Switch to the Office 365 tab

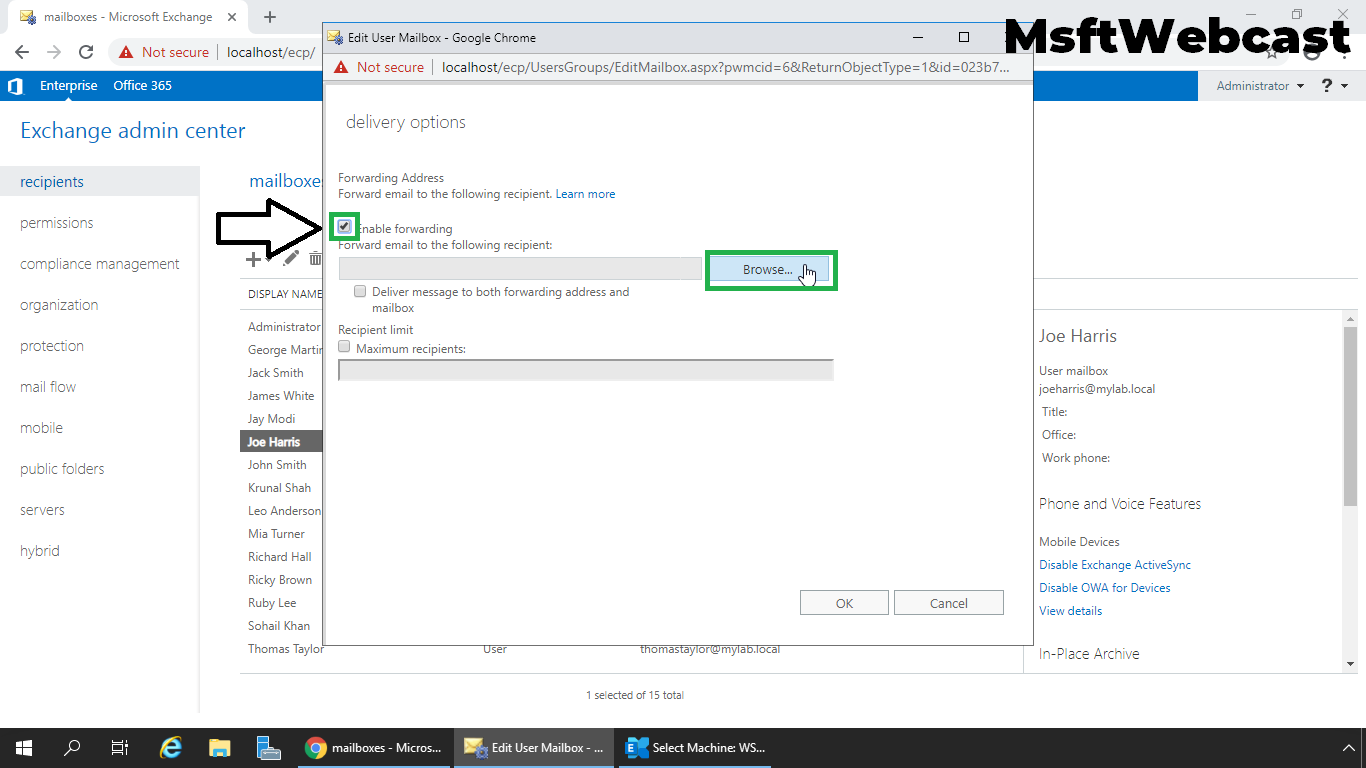[x=142, y=86]
